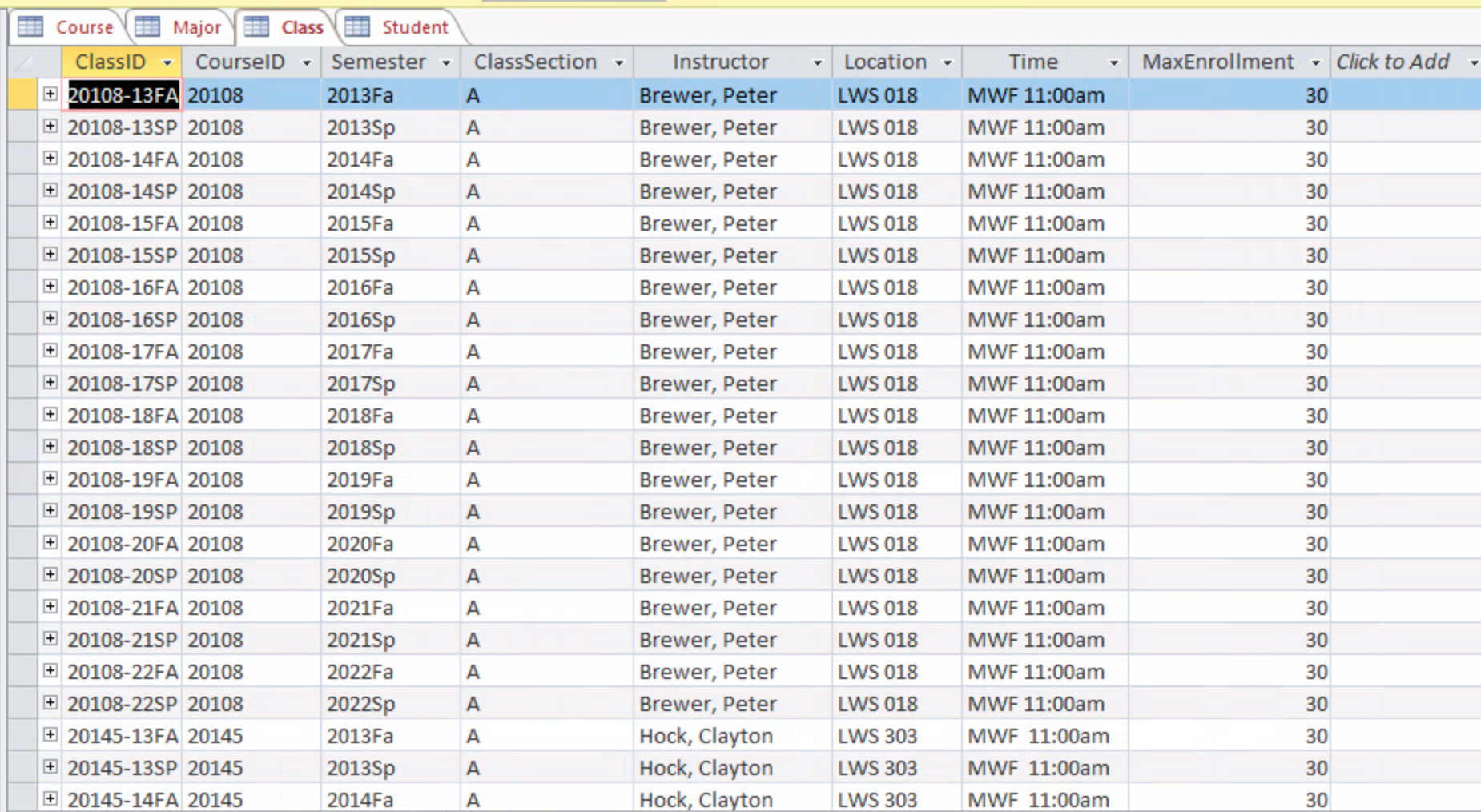Image resolution: width=1481 pixels, height=812 pixels.
Task: Click MaxEnrollment cell in row 20108-22SP
Action: click(x=1229, y=704)
